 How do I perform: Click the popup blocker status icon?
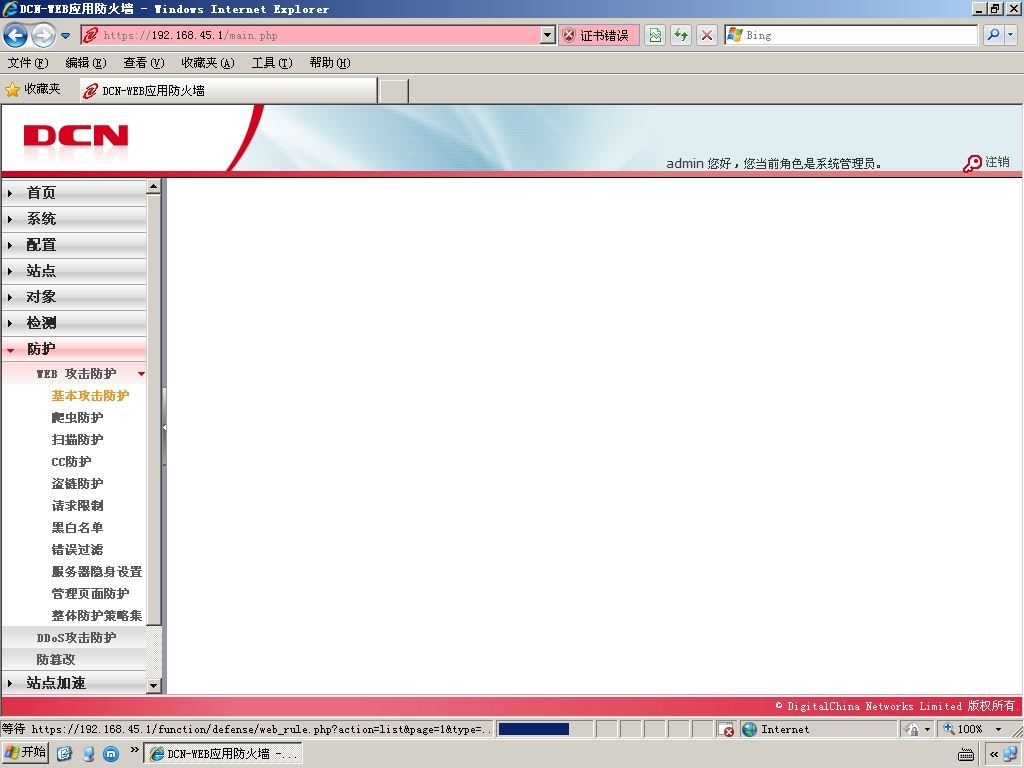[x=726, y=729]
